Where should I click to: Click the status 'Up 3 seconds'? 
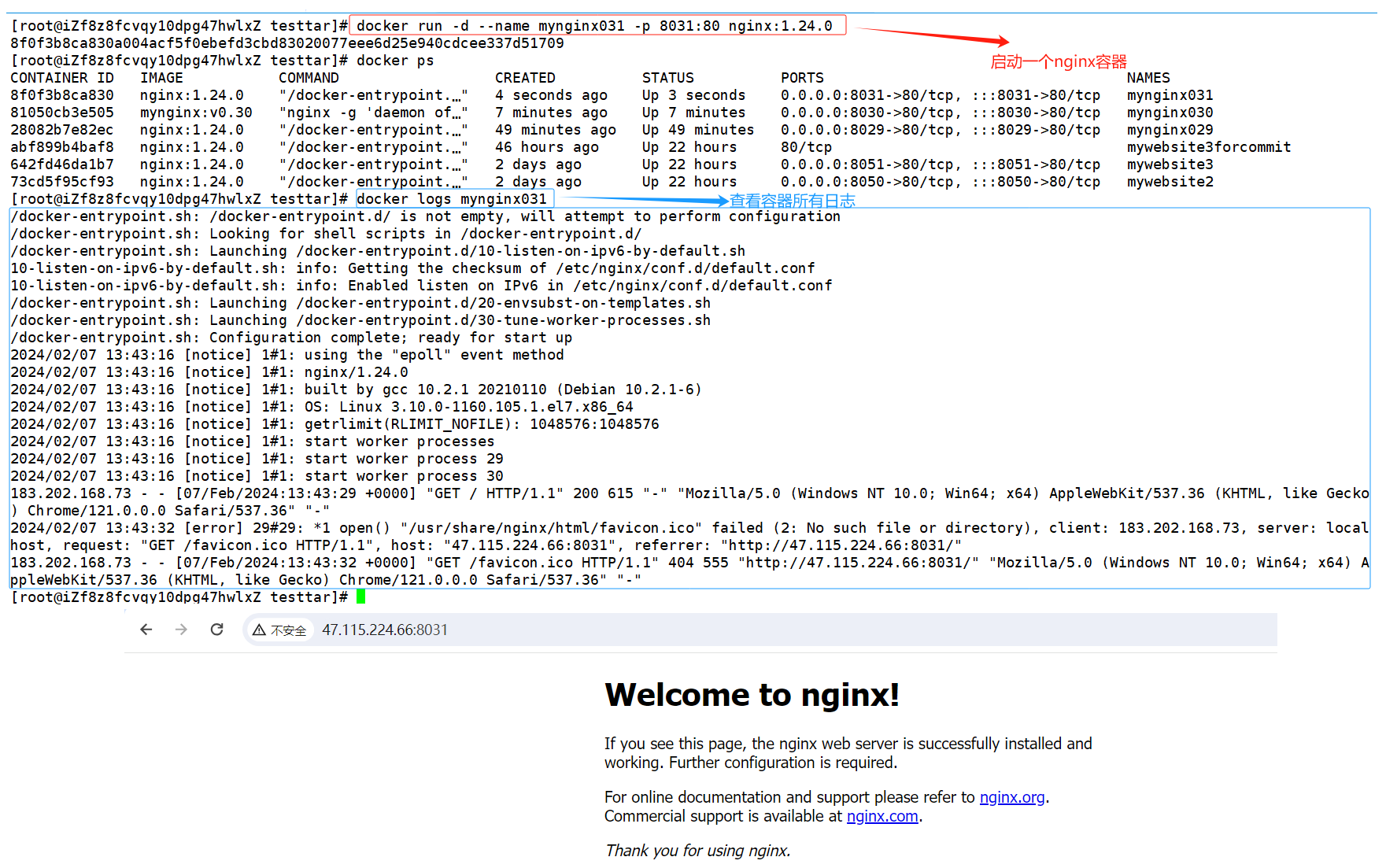pos(693,95)
